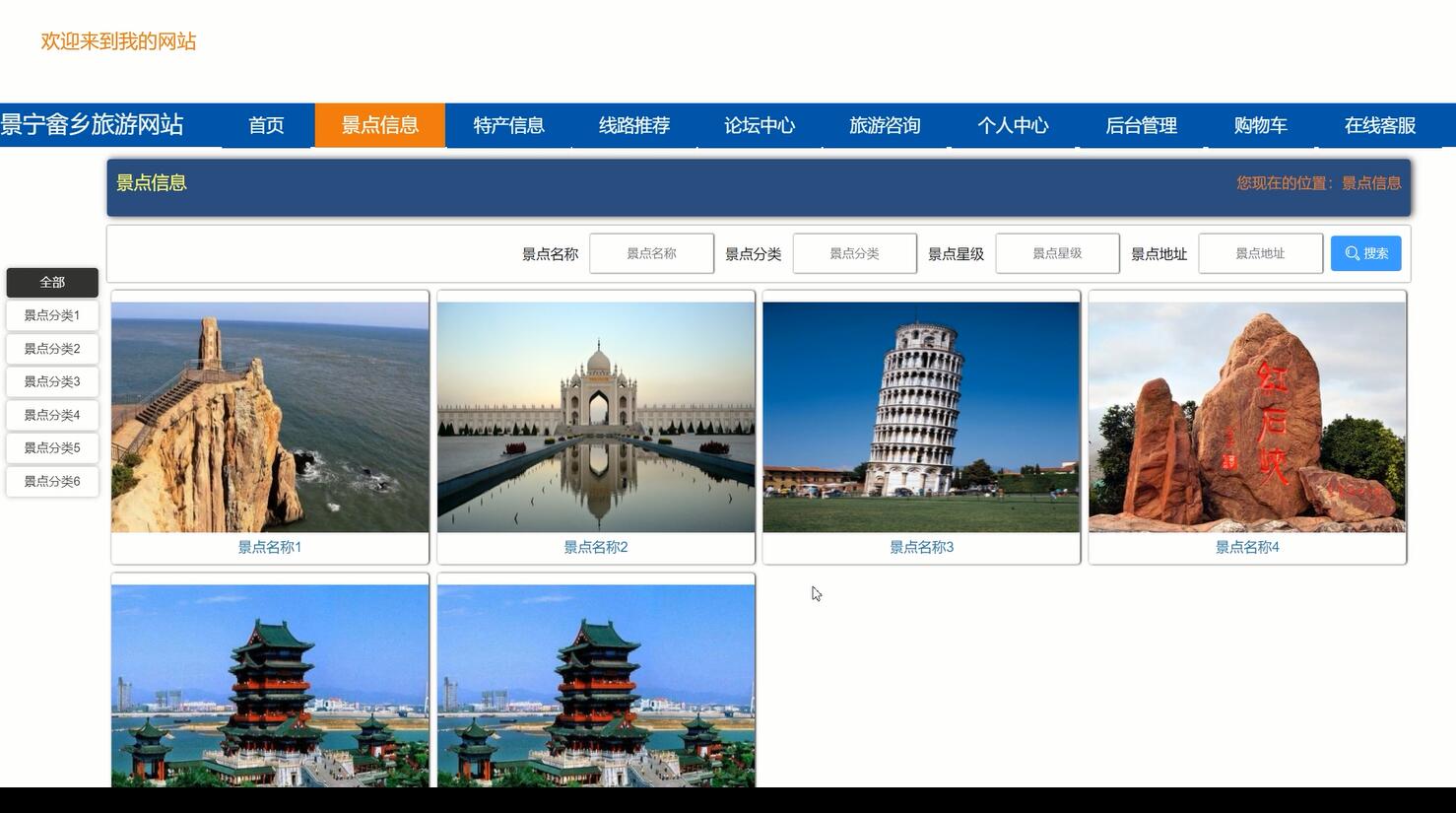Select the 全部 category filter

tap(52, 282)
